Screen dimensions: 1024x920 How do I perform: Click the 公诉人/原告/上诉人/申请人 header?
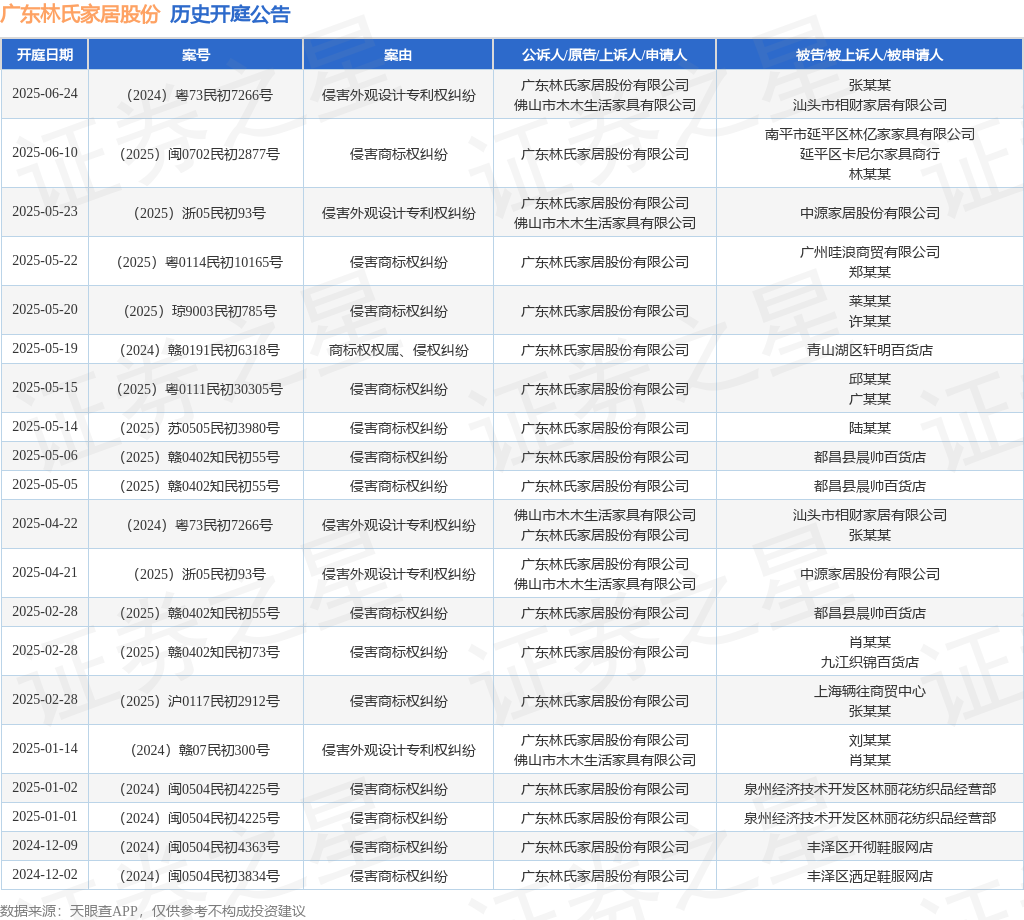click(x=604, y=55)
